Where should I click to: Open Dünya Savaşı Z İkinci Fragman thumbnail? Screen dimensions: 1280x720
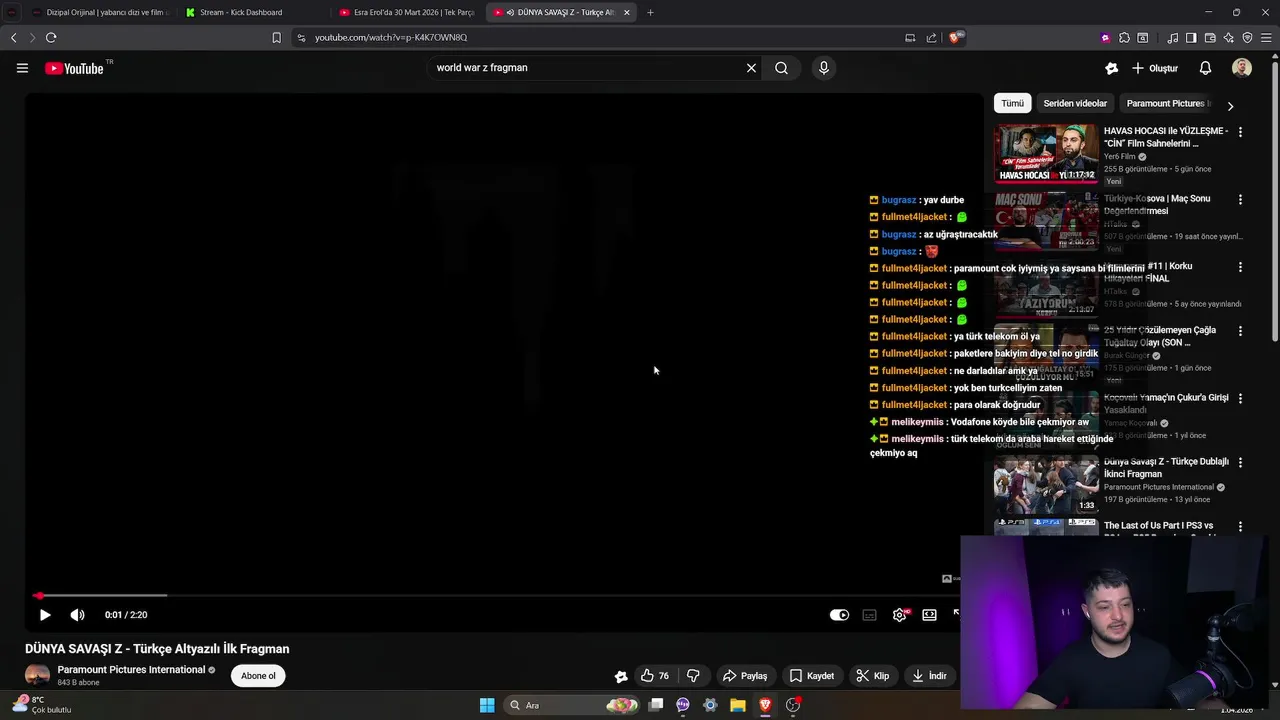click(x=1046, y=484)
